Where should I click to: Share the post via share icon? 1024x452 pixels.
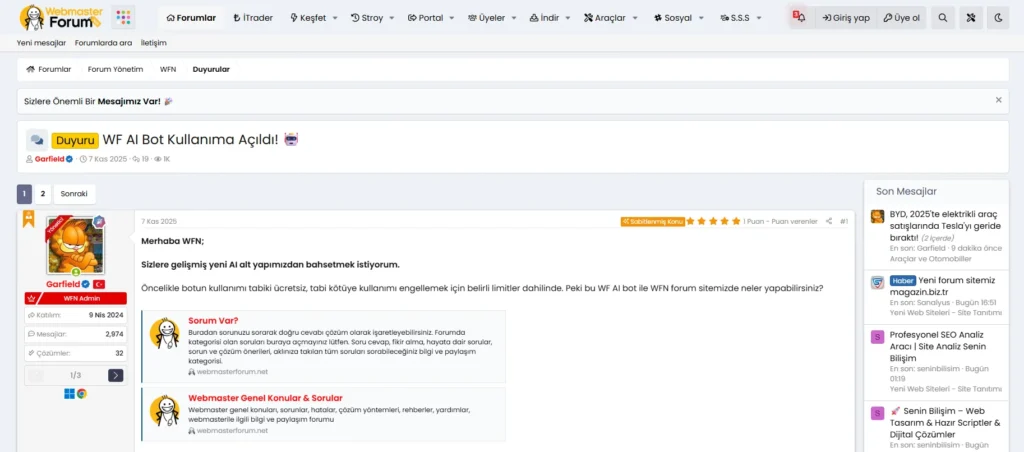point(829,221)
